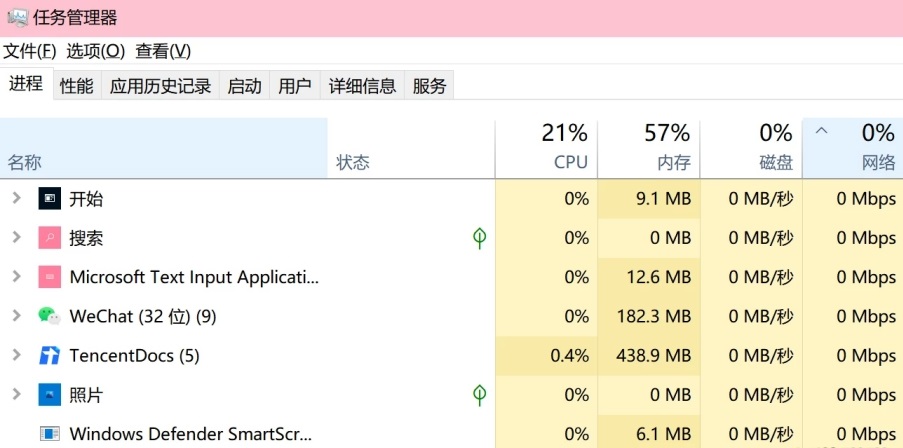Image resolution: width=903 pixels, height=448 pixels.
Task: Open the 选项(O) menu
Action: point(96,51)
